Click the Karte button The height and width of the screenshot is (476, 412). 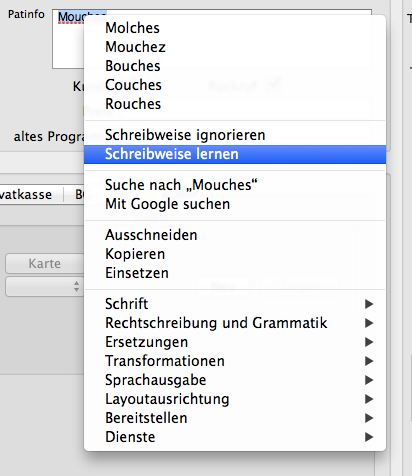45,264
